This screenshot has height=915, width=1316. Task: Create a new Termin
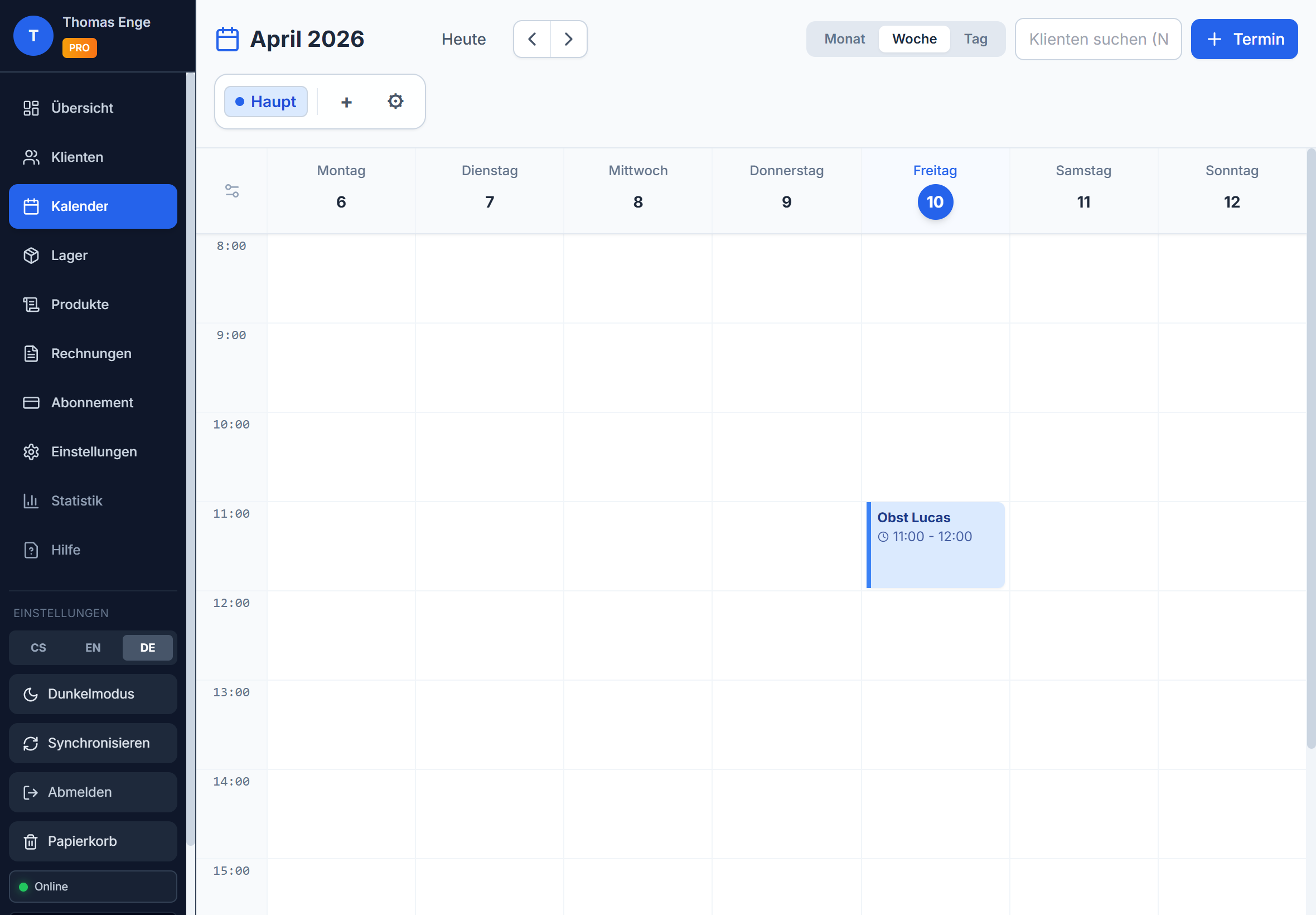(x=1244, y=38)
